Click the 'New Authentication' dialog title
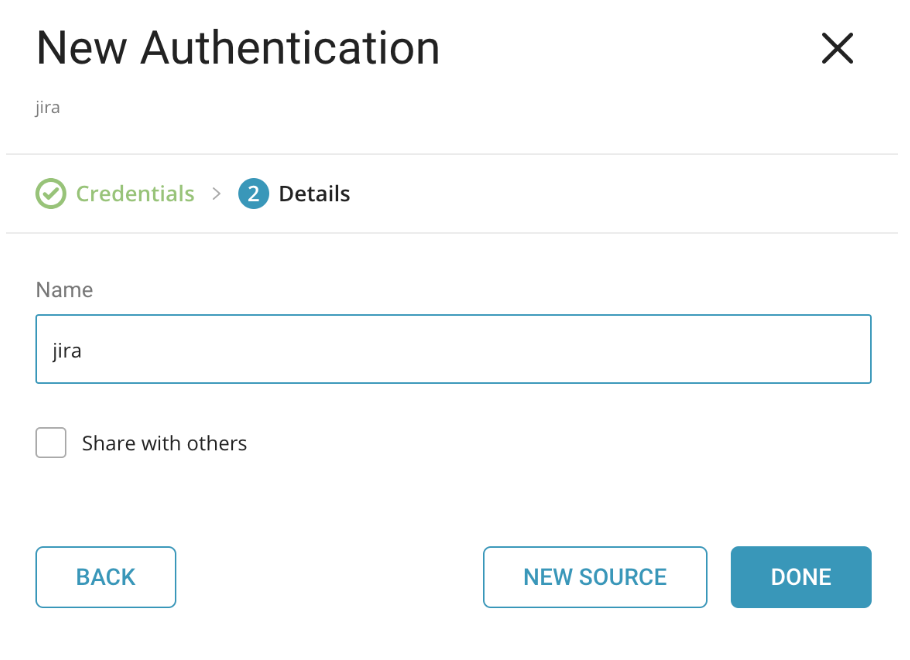910x660 pixels. (238, 48)
